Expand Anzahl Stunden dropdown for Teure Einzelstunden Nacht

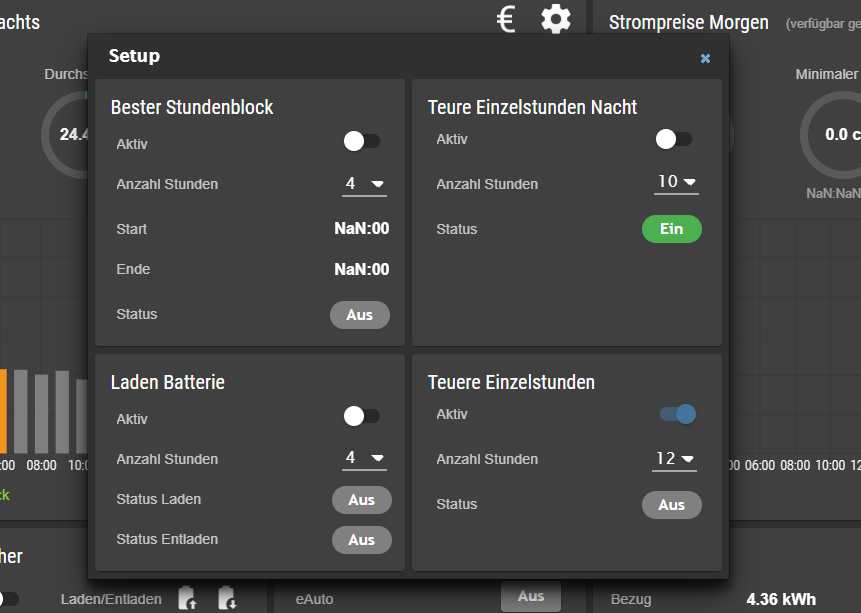click(x=676, y=182)
